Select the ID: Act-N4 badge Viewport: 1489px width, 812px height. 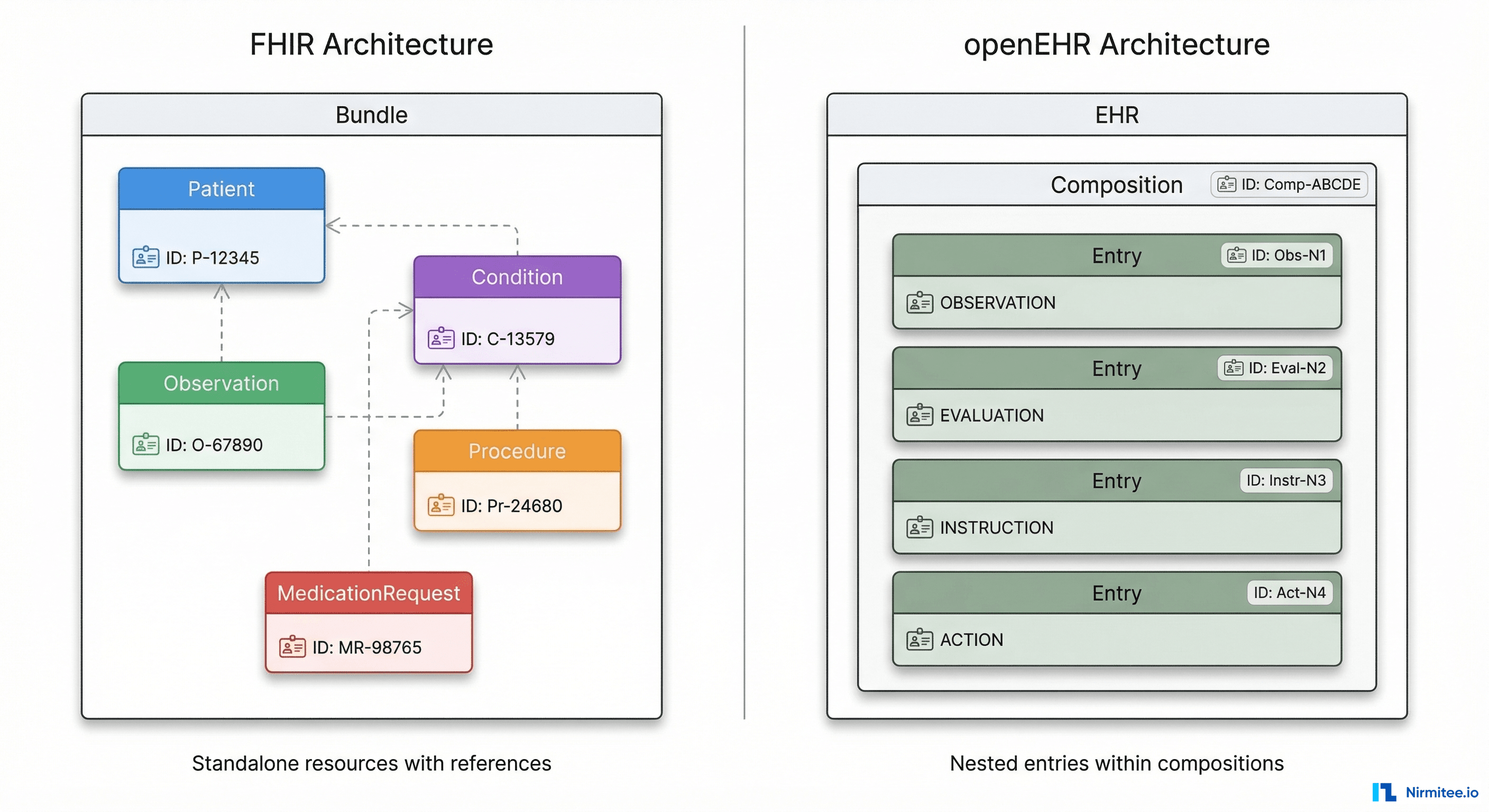(1291, 593)
